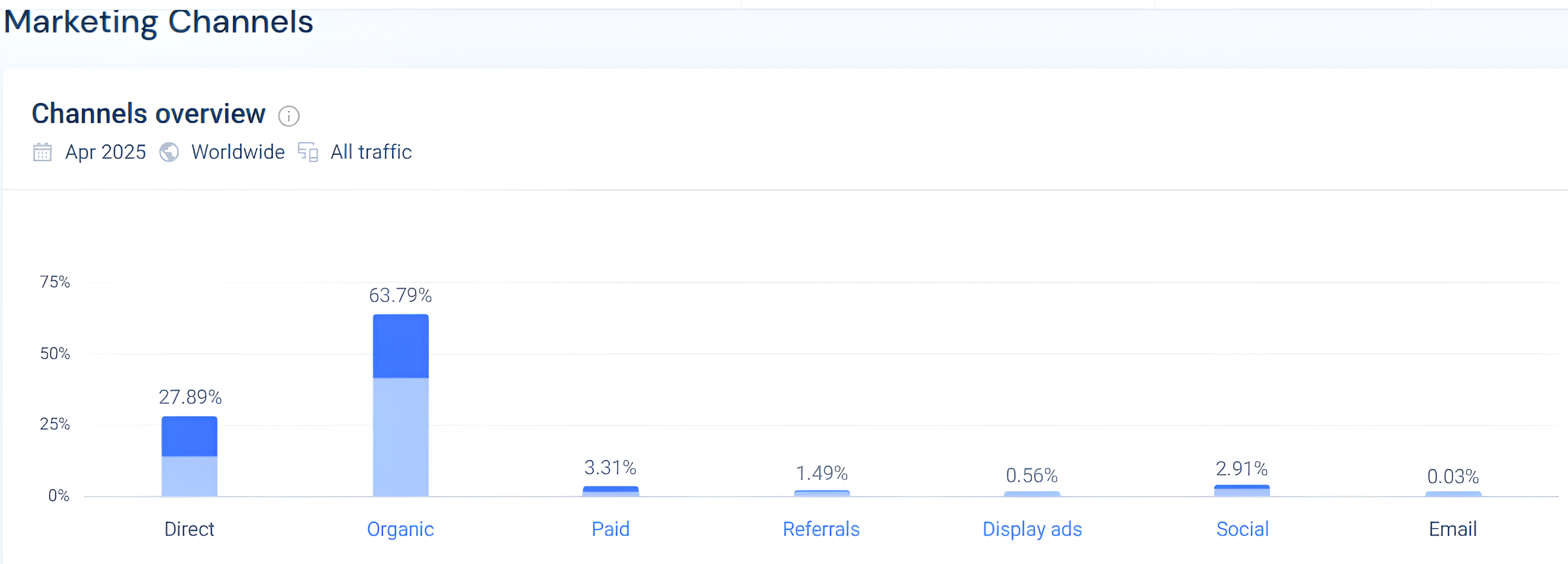Click the devices icon beside All traffic

[308, 152]
